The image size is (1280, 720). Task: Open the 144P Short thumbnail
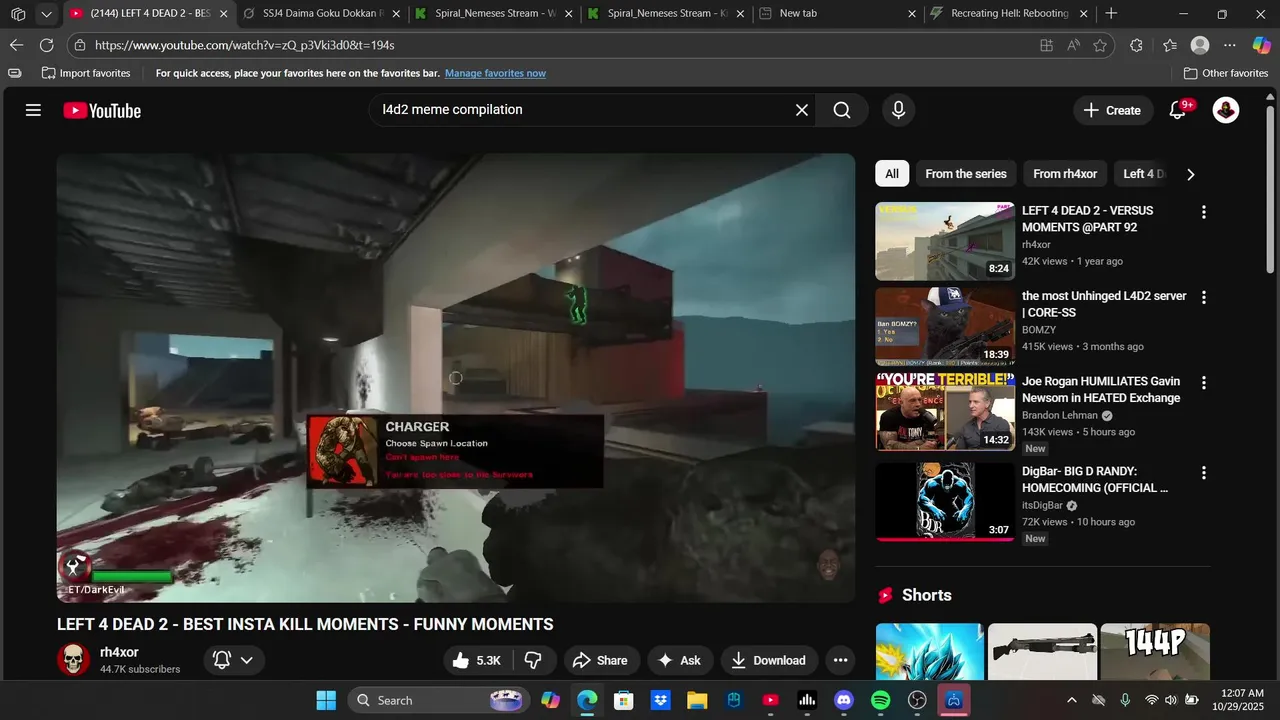coord(1155,652)
